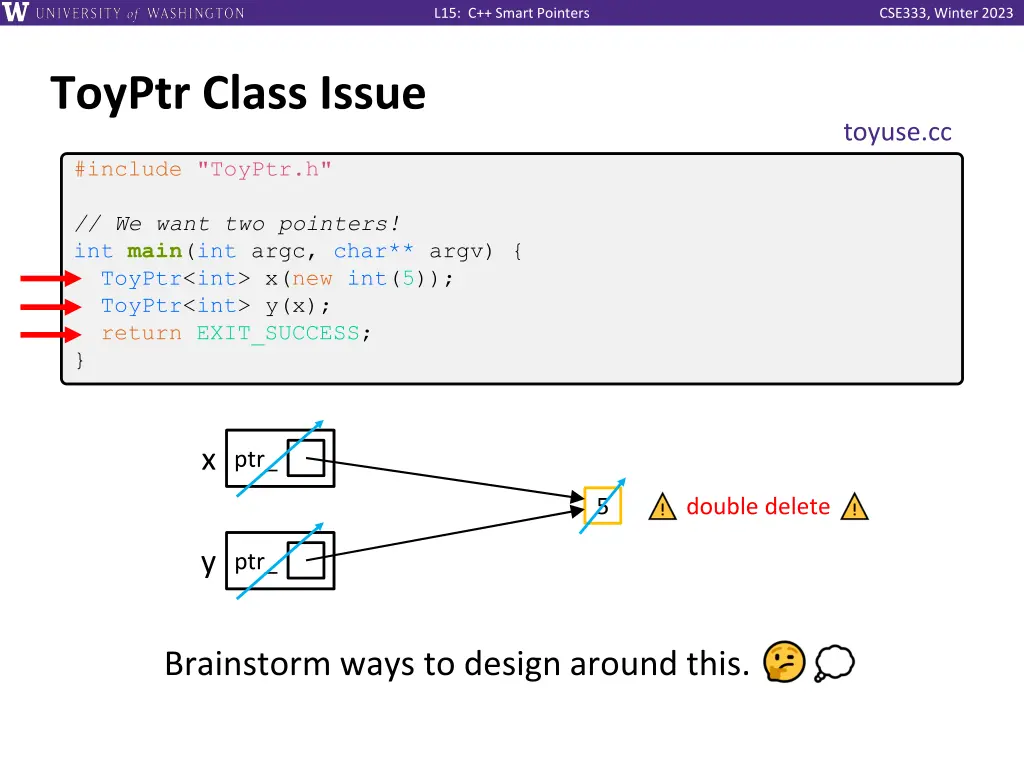Click the ptr_ box labeled y
Viewport: 1024px width, 768px height.
coord(280,561)
